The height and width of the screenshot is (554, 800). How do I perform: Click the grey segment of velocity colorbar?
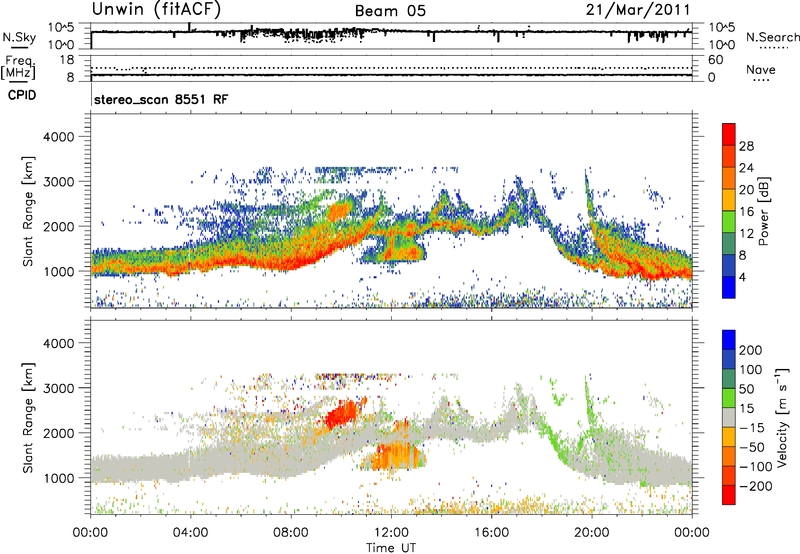(729, 418)
